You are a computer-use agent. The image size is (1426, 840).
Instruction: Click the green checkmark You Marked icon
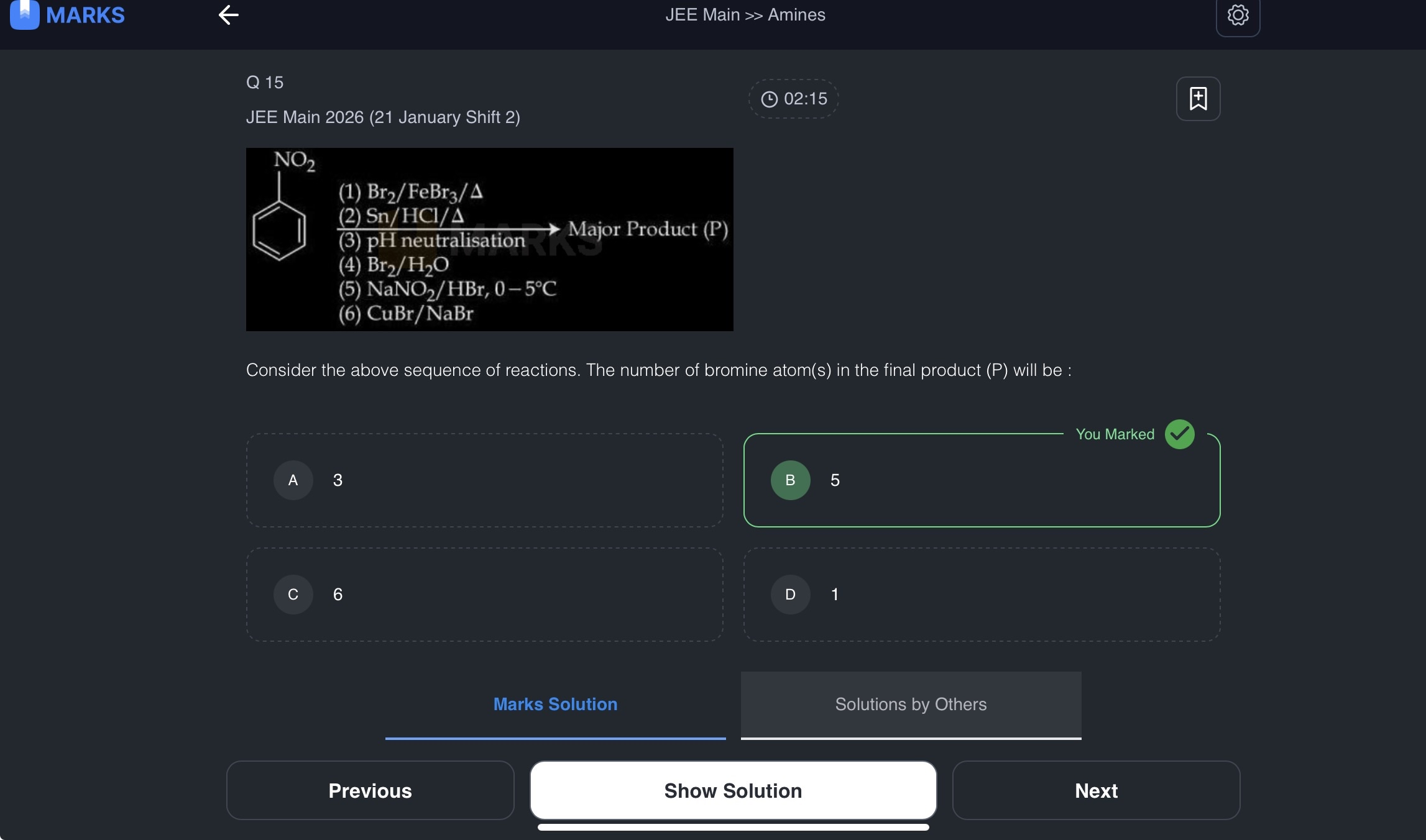[x=1179, y=434]
